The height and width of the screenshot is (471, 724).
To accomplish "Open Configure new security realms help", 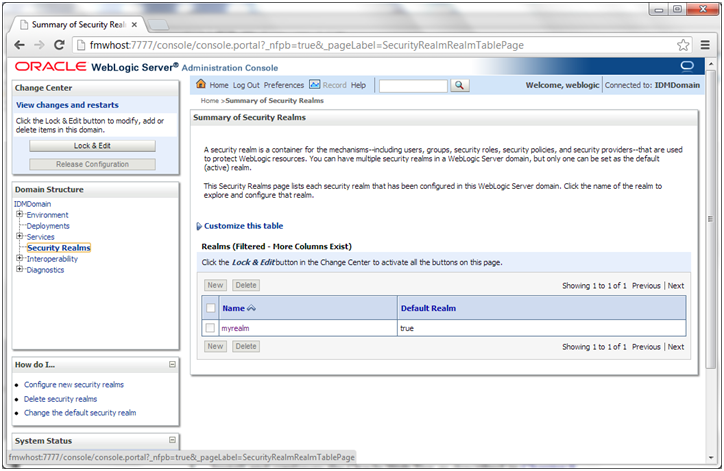I will (74, 385).
